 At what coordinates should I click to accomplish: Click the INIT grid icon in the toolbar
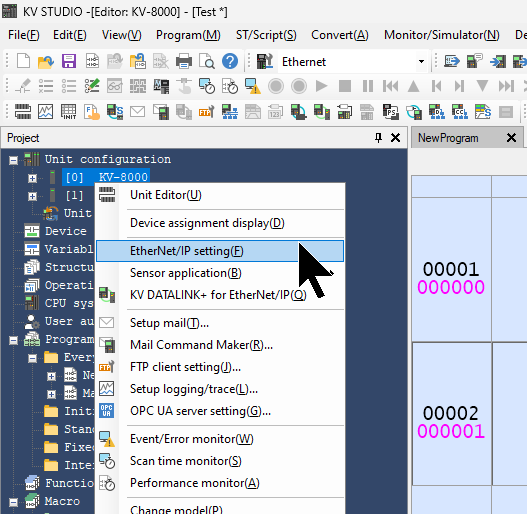[x=69, y=112]
